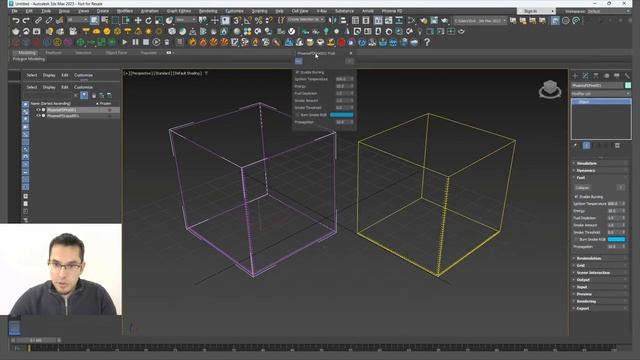Toggle visibility eye of second Phoenix object
640x360 pixels.
point(38,116)
